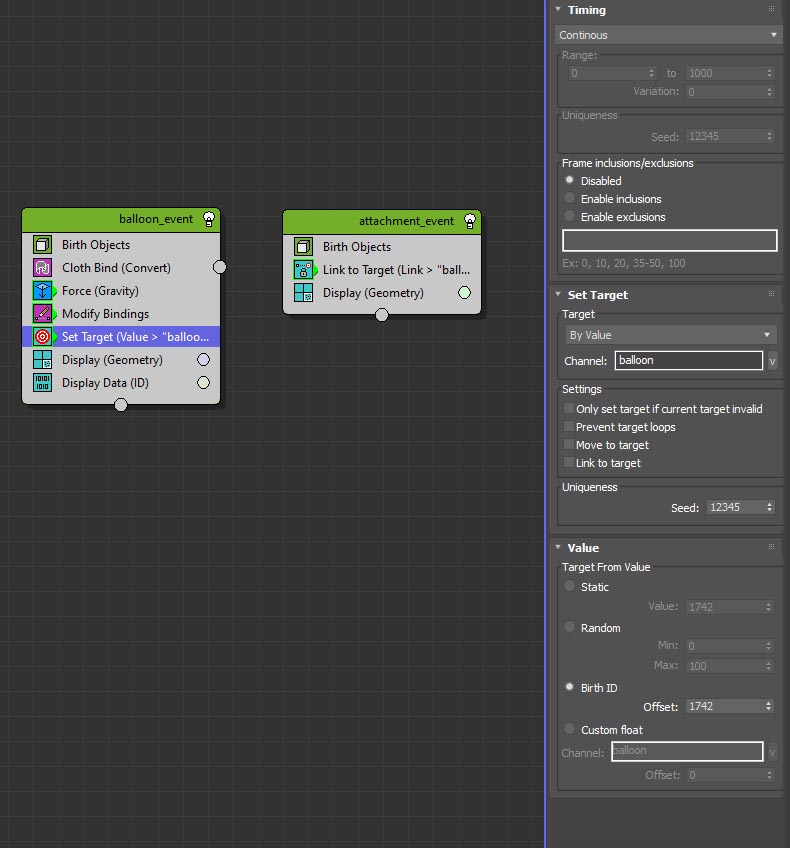Check the Prevent target loops option
The width and height of the screenshot is (790, 848).
click(x=569, y=427)
